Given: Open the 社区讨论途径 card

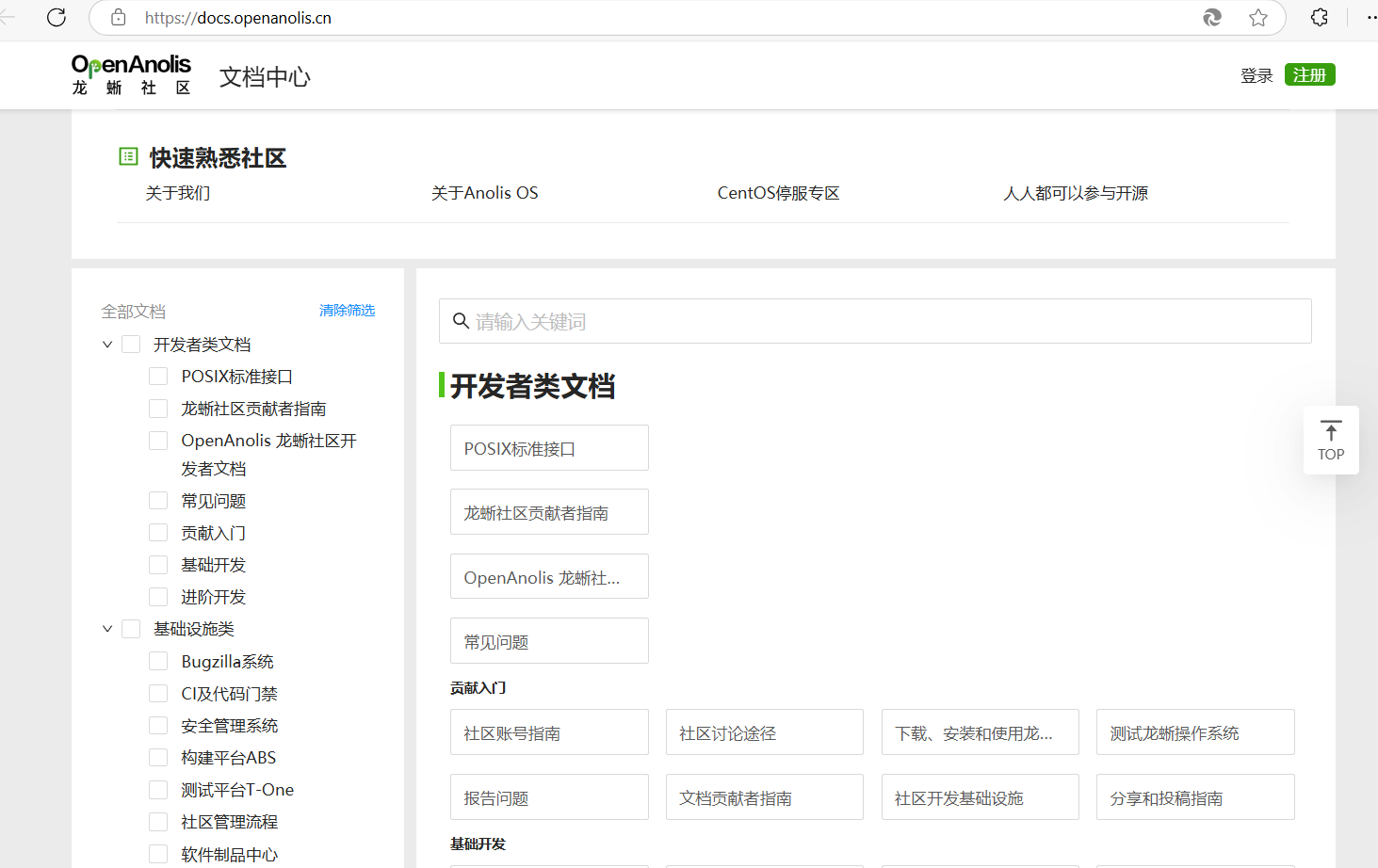Looking at the screenshot, I should coord(765,732).
